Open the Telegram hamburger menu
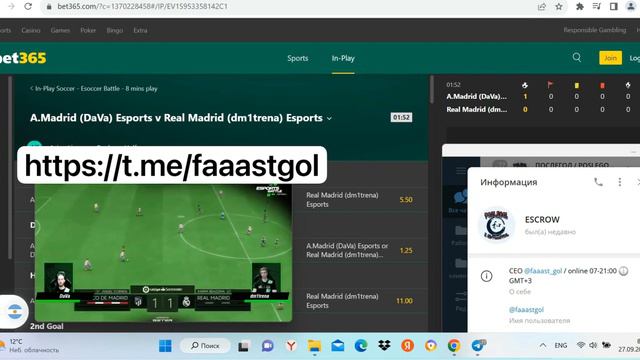640x360 pixels. pos(460,170)
